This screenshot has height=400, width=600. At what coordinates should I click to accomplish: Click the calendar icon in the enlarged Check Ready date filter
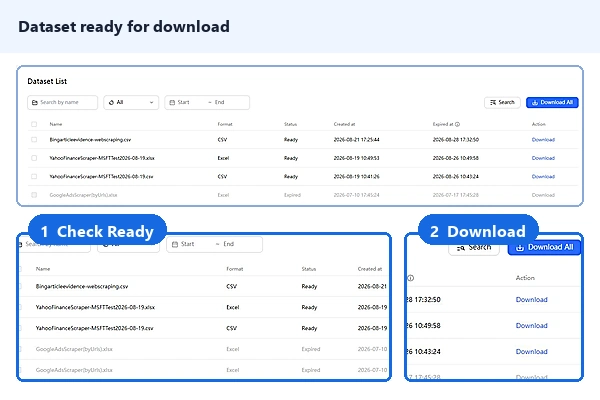coord(175,244)
